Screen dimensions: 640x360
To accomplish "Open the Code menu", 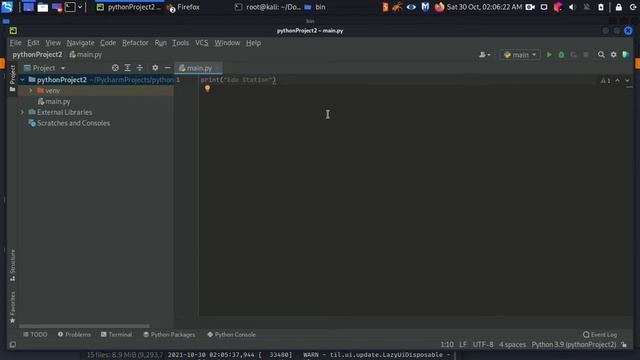I will pos(108,43).
